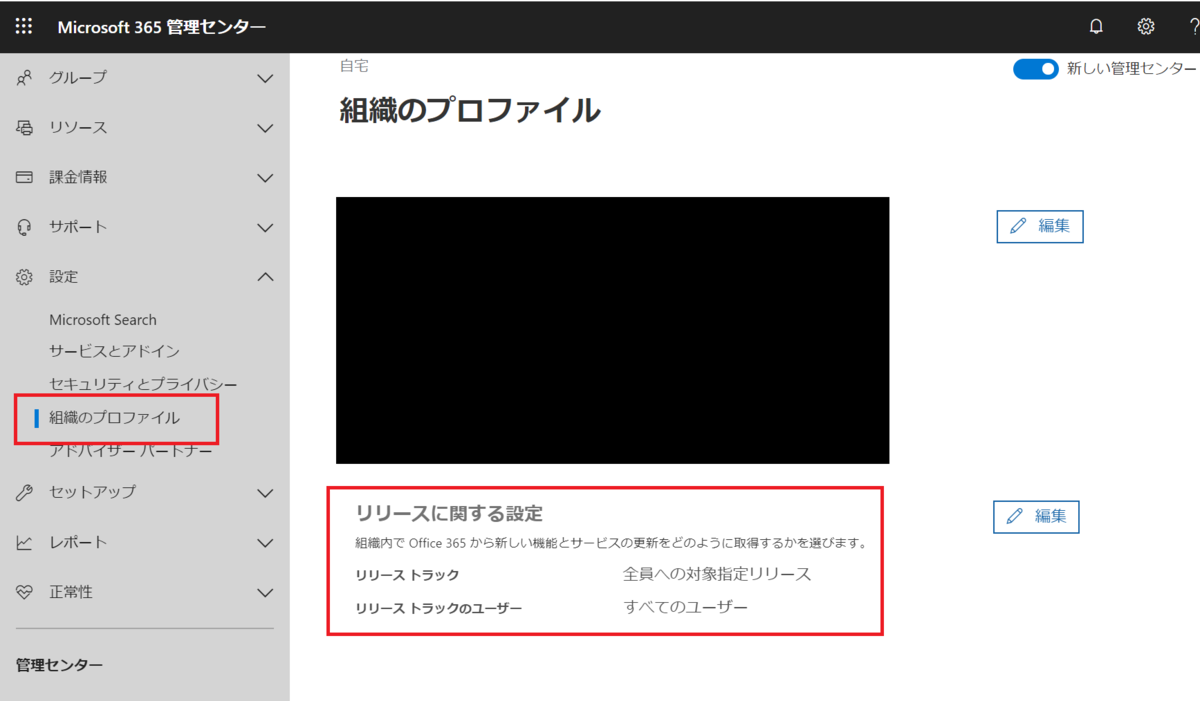Click the groups (グループ) people icon
1200x701 pixels.
(x=25, y=78)
